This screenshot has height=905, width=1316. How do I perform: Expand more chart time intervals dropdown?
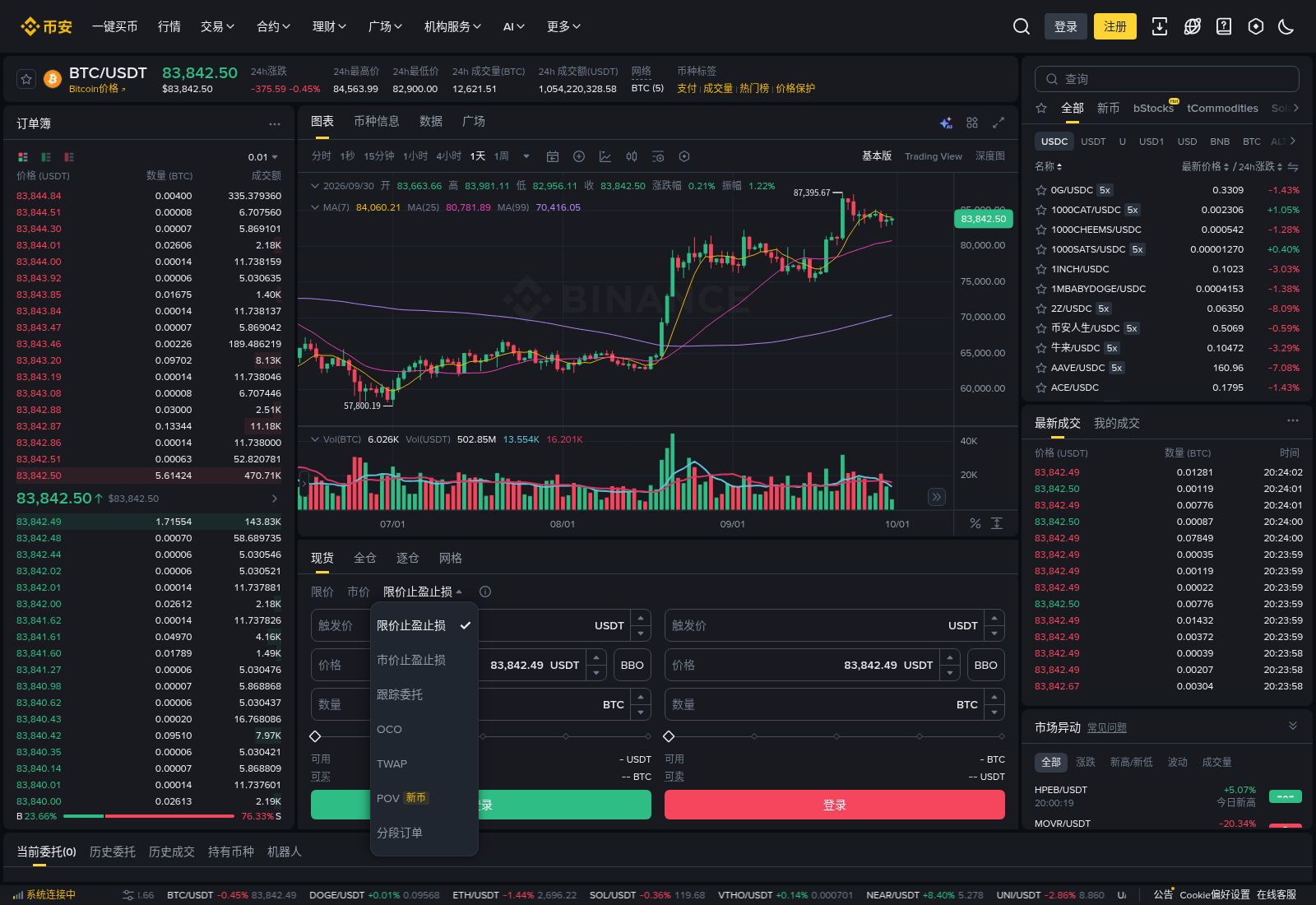[526, 156]
